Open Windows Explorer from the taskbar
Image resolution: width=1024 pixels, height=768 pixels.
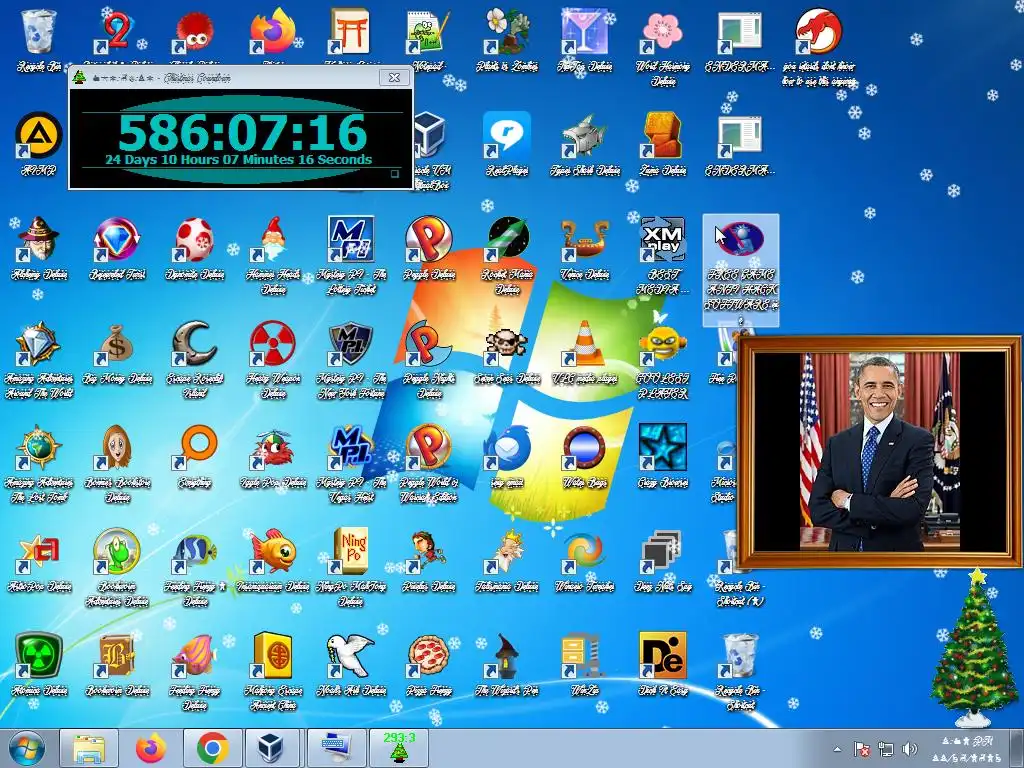(x=89, y=749)
